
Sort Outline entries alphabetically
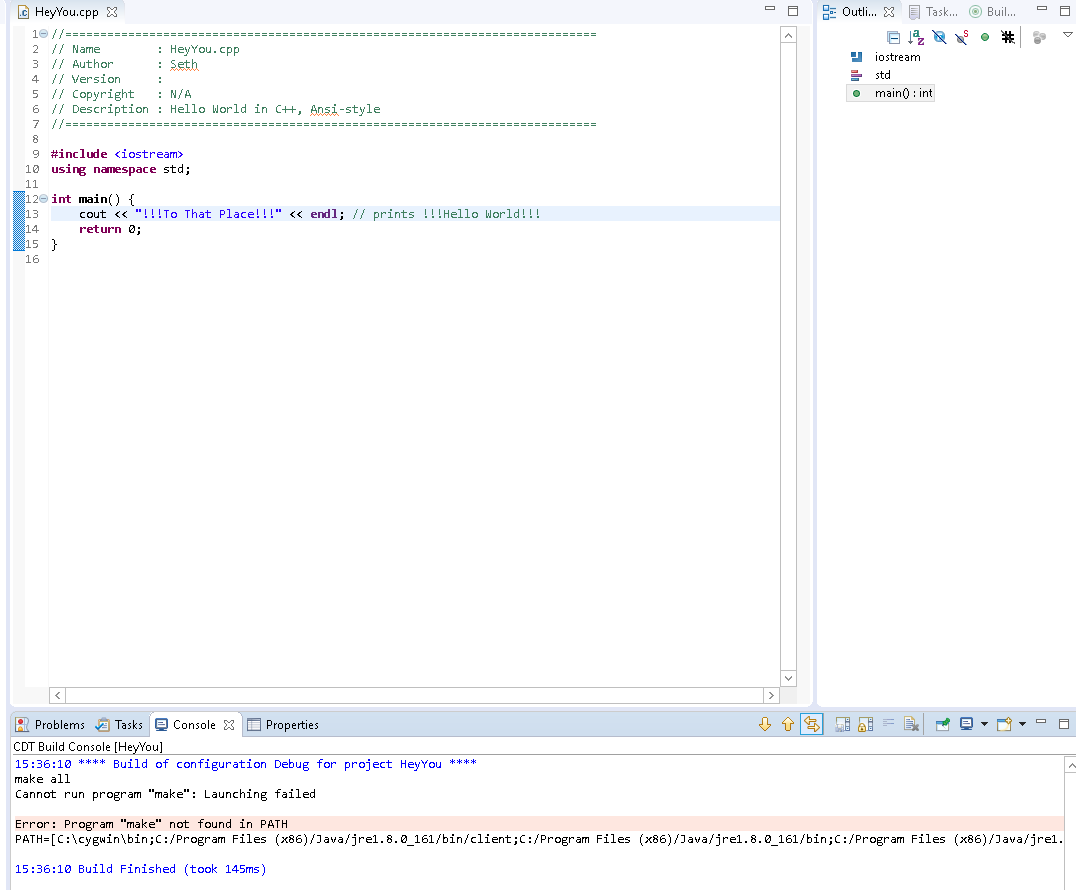916,38
